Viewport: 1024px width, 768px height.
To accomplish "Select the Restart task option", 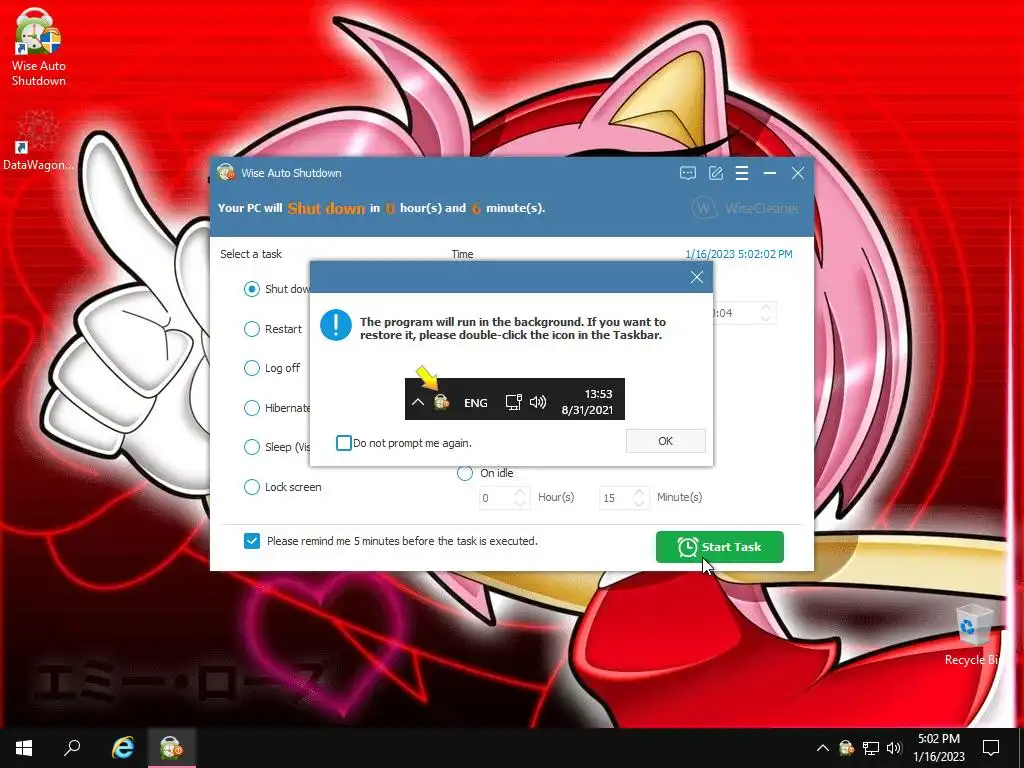I will coord(251,328).
